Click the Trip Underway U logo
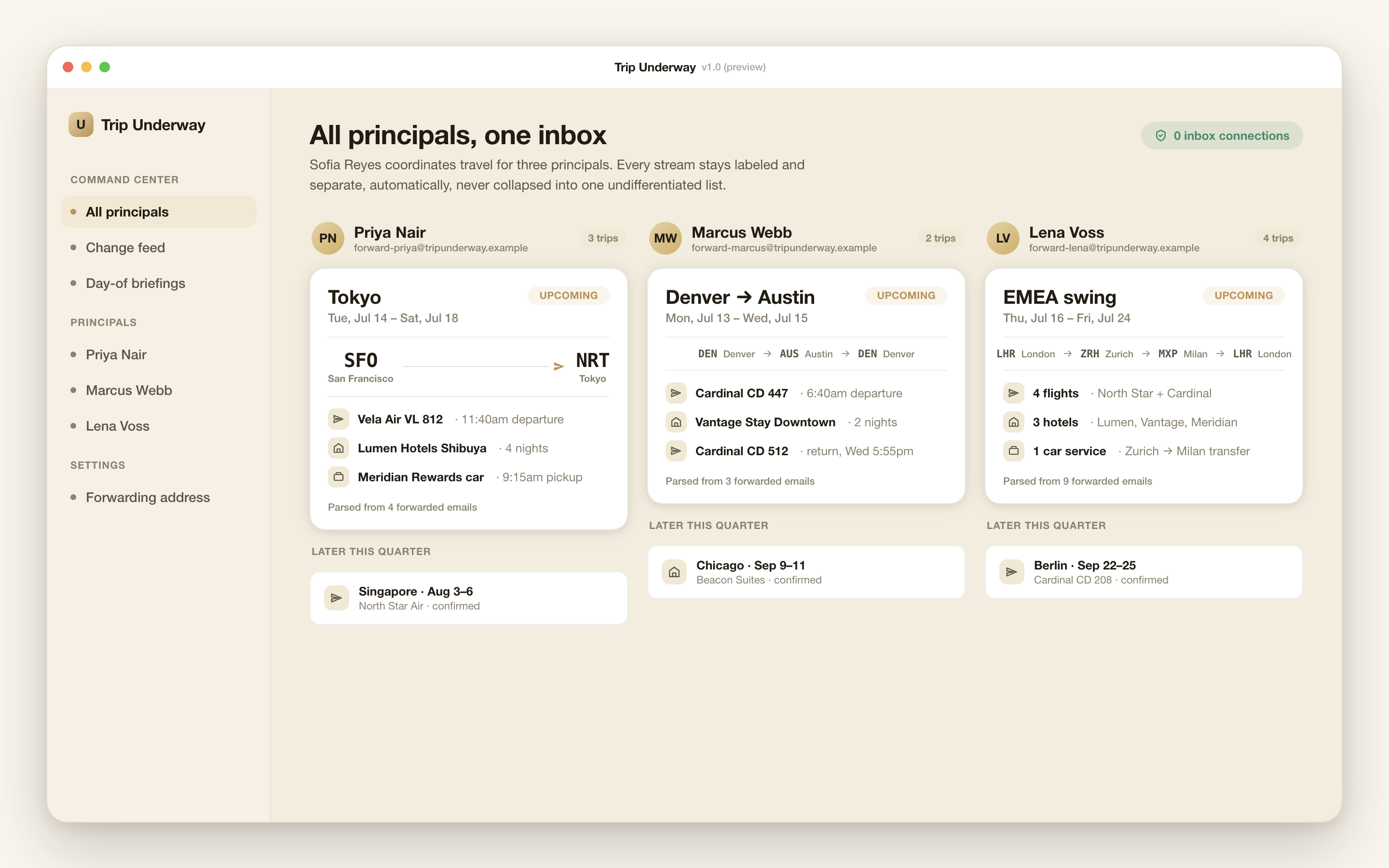The width and height of the screenshot is (1389, 868). click(81, 124)
